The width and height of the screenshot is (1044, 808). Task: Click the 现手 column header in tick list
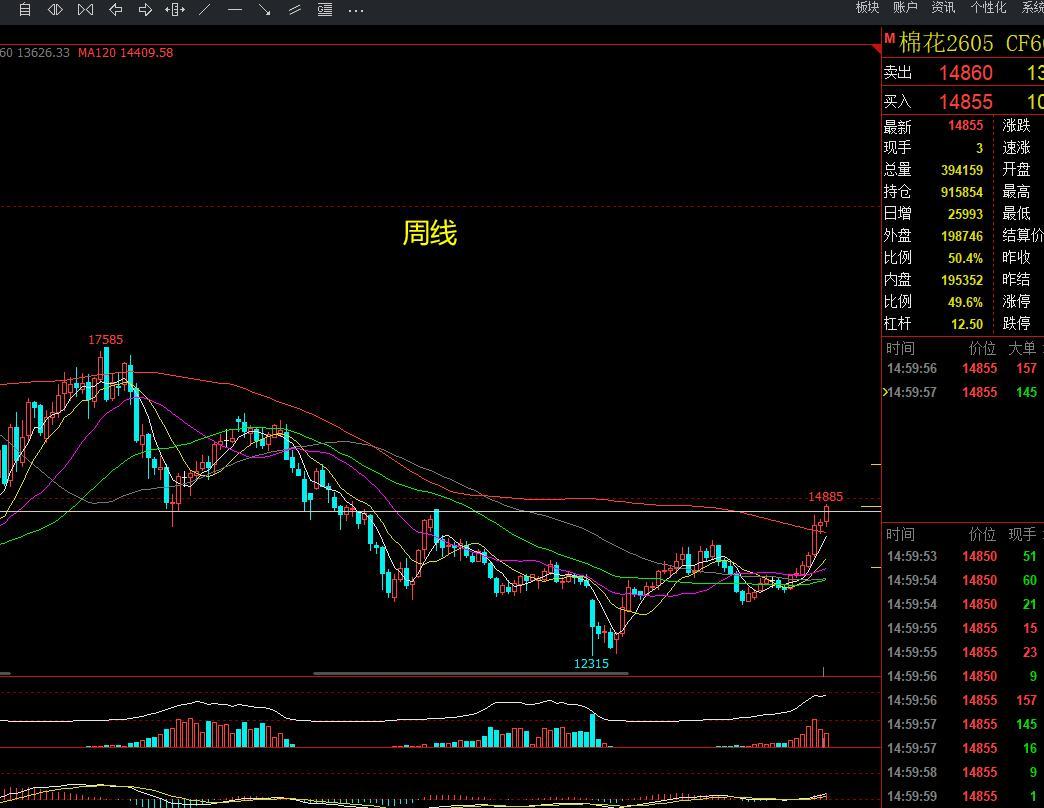pyautogui.click(x=1021, y=534)
